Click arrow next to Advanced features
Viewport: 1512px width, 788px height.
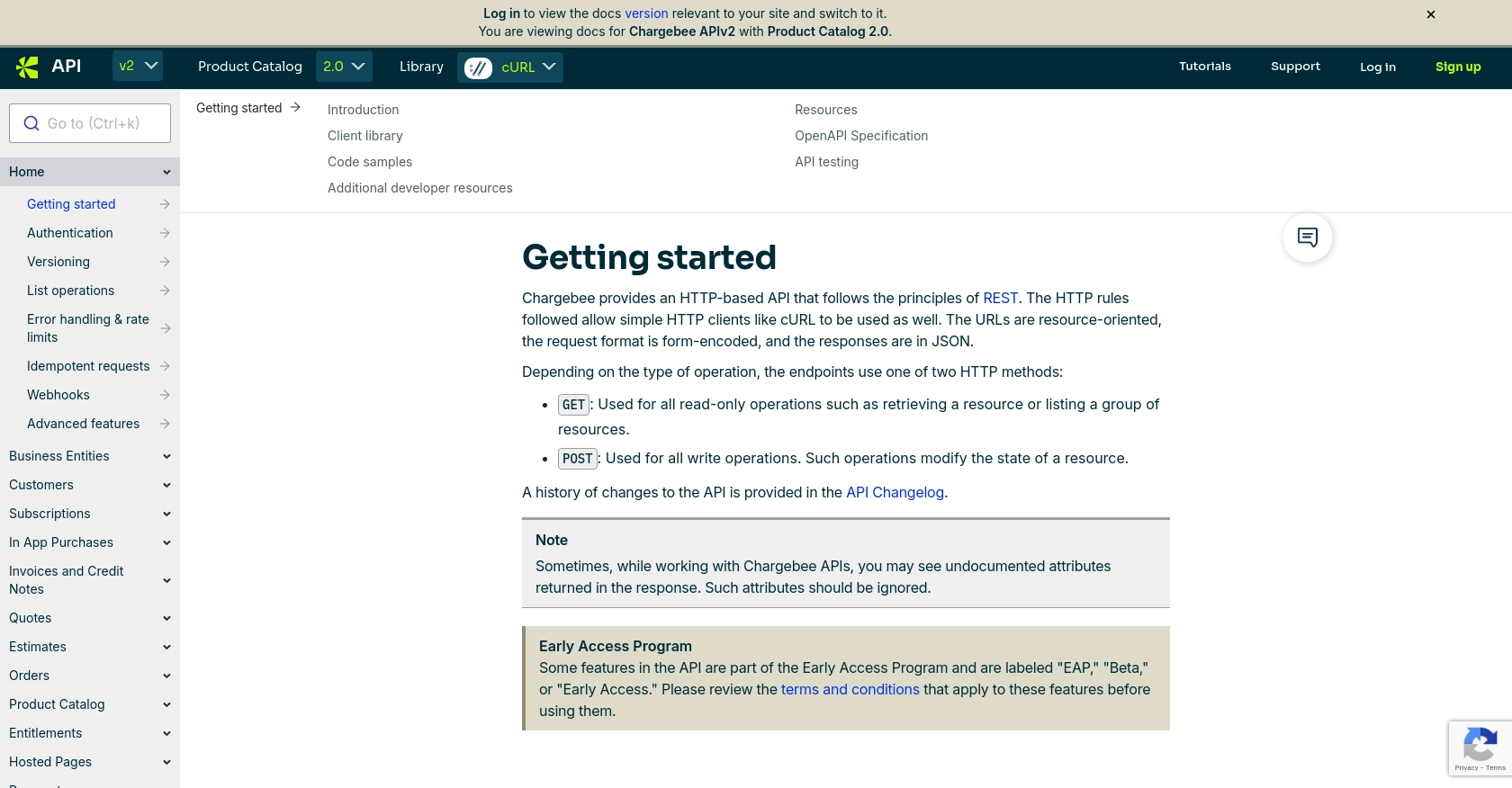pyautogui.click(x=165, y=424)
